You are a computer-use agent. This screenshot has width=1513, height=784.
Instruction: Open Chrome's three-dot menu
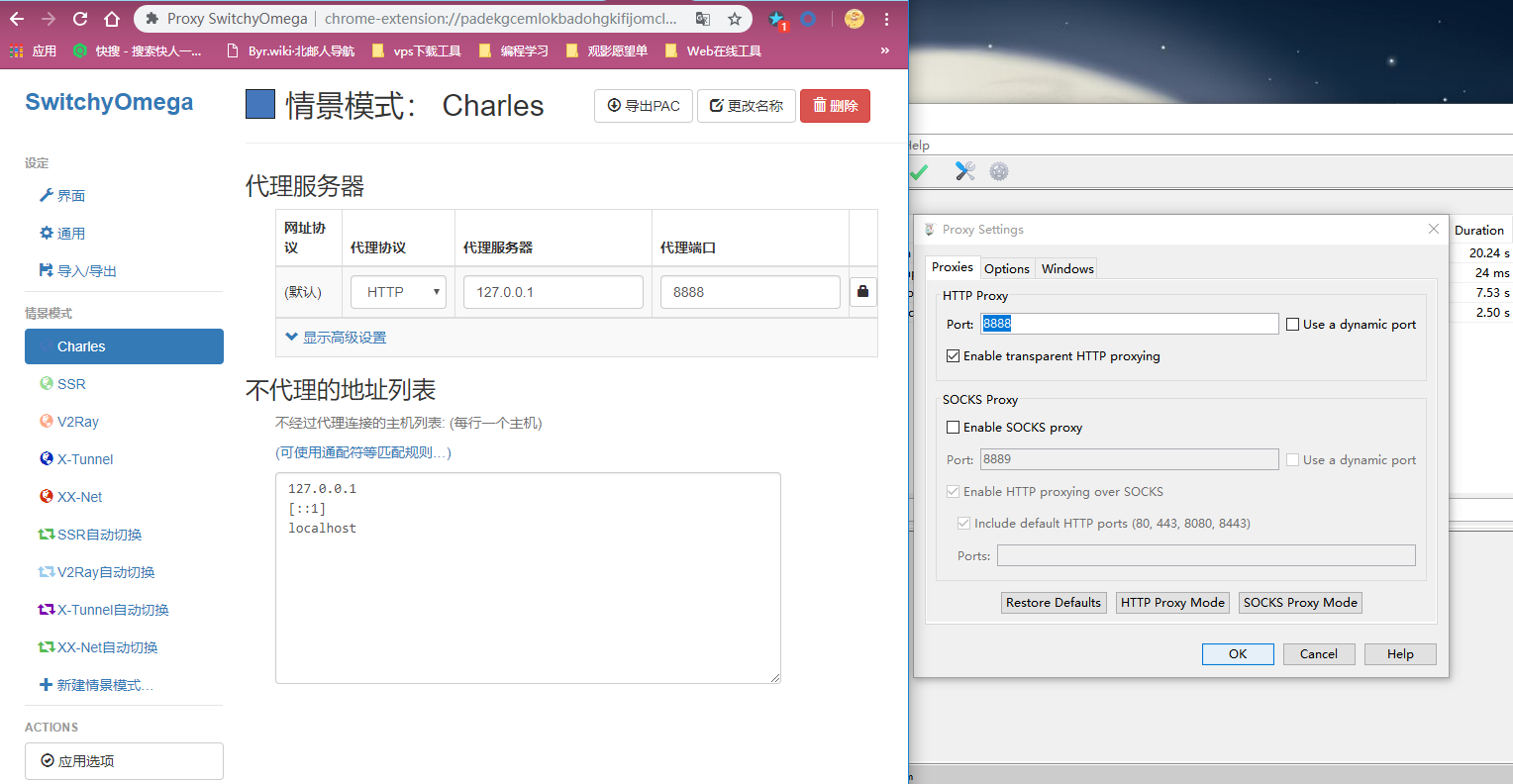pyautogui.click(x=887, y=19)
